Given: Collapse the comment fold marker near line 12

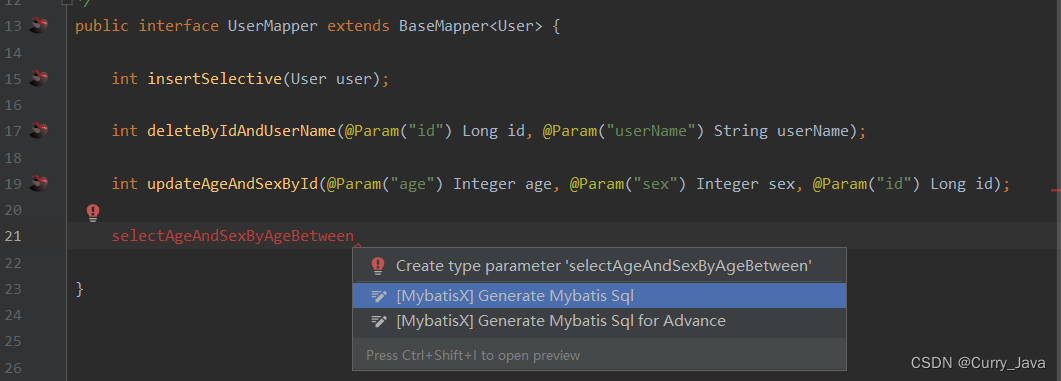Looking at the screenshot, I should (x=66, y=3).
